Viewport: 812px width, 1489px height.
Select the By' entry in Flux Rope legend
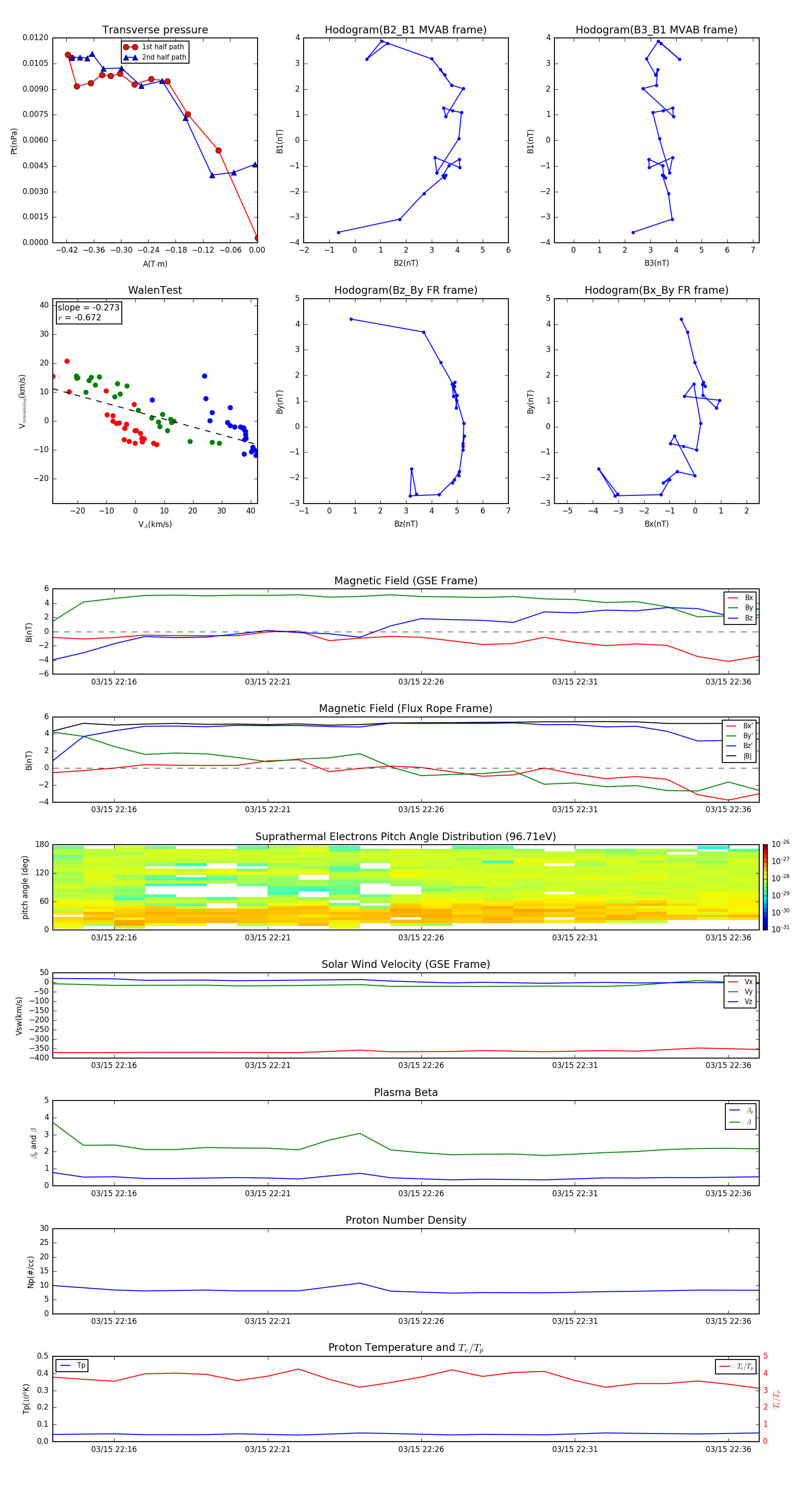click(x=740, y=736)
